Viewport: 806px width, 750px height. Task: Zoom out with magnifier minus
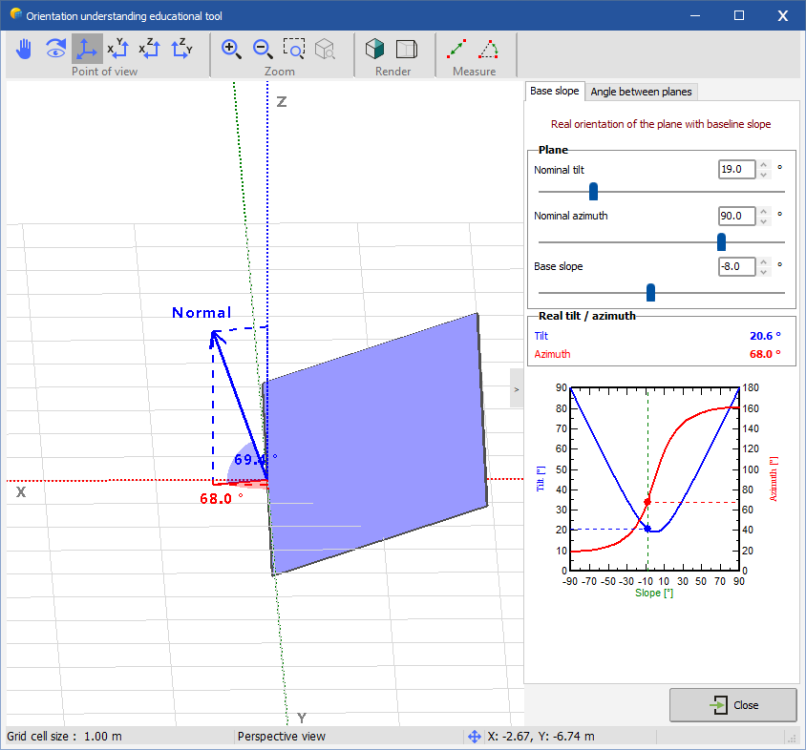(263, 49)
